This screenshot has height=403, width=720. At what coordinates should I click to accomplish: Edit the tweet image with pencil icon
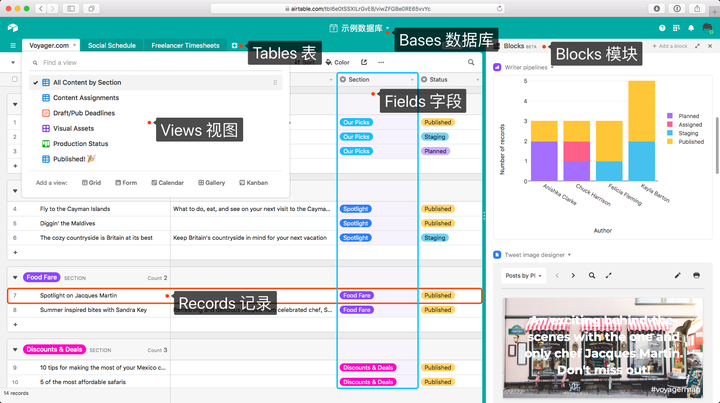(x=677, y=275)
